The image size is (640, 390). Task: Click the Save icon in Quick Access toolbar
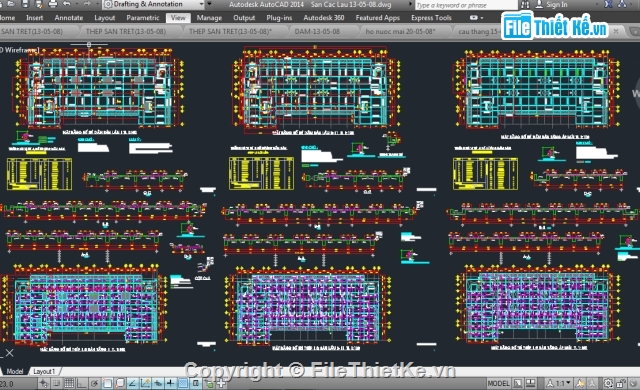[25, 4]
